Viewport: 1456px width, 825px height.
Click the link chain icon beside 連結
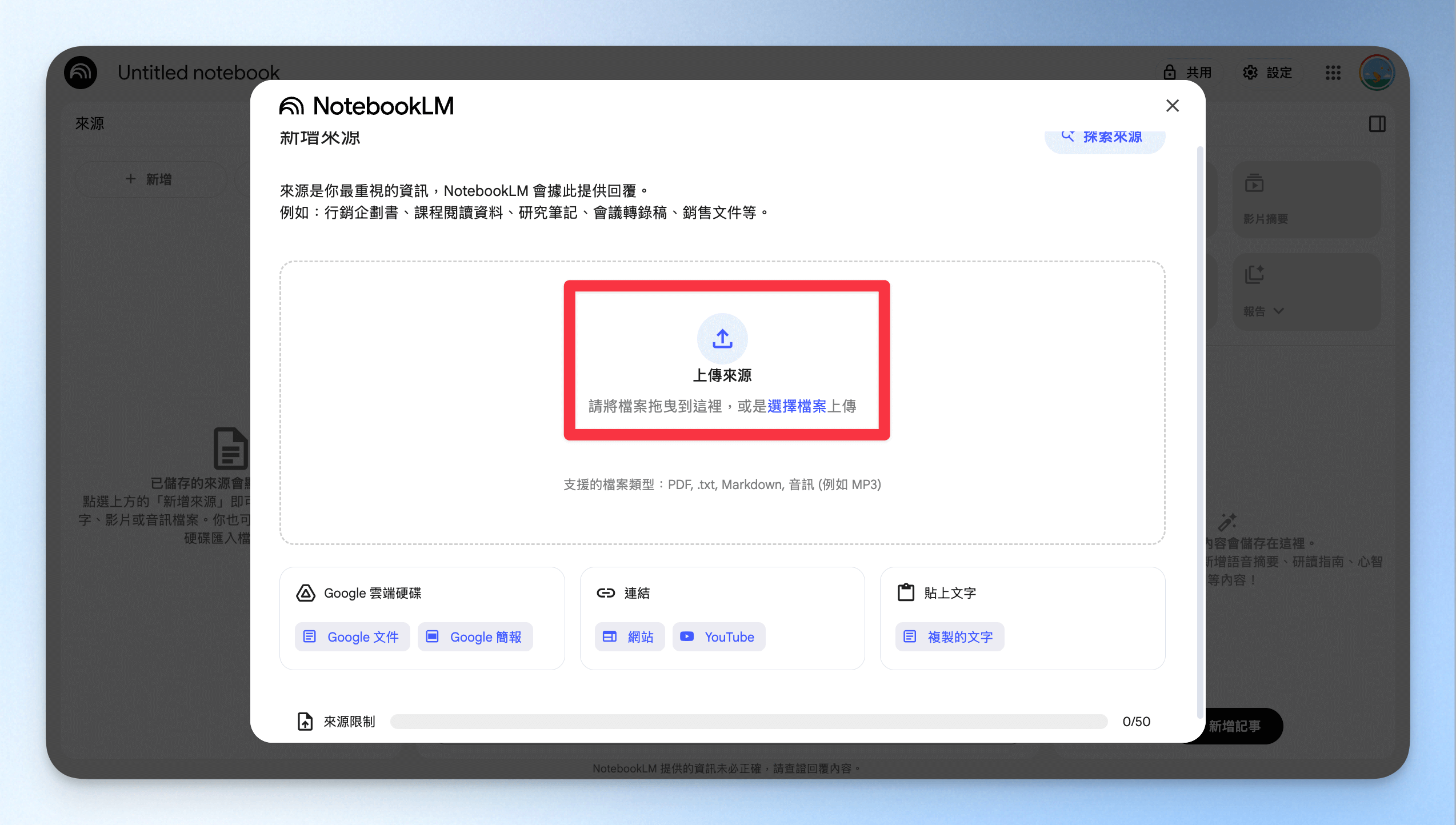(606, 593)
